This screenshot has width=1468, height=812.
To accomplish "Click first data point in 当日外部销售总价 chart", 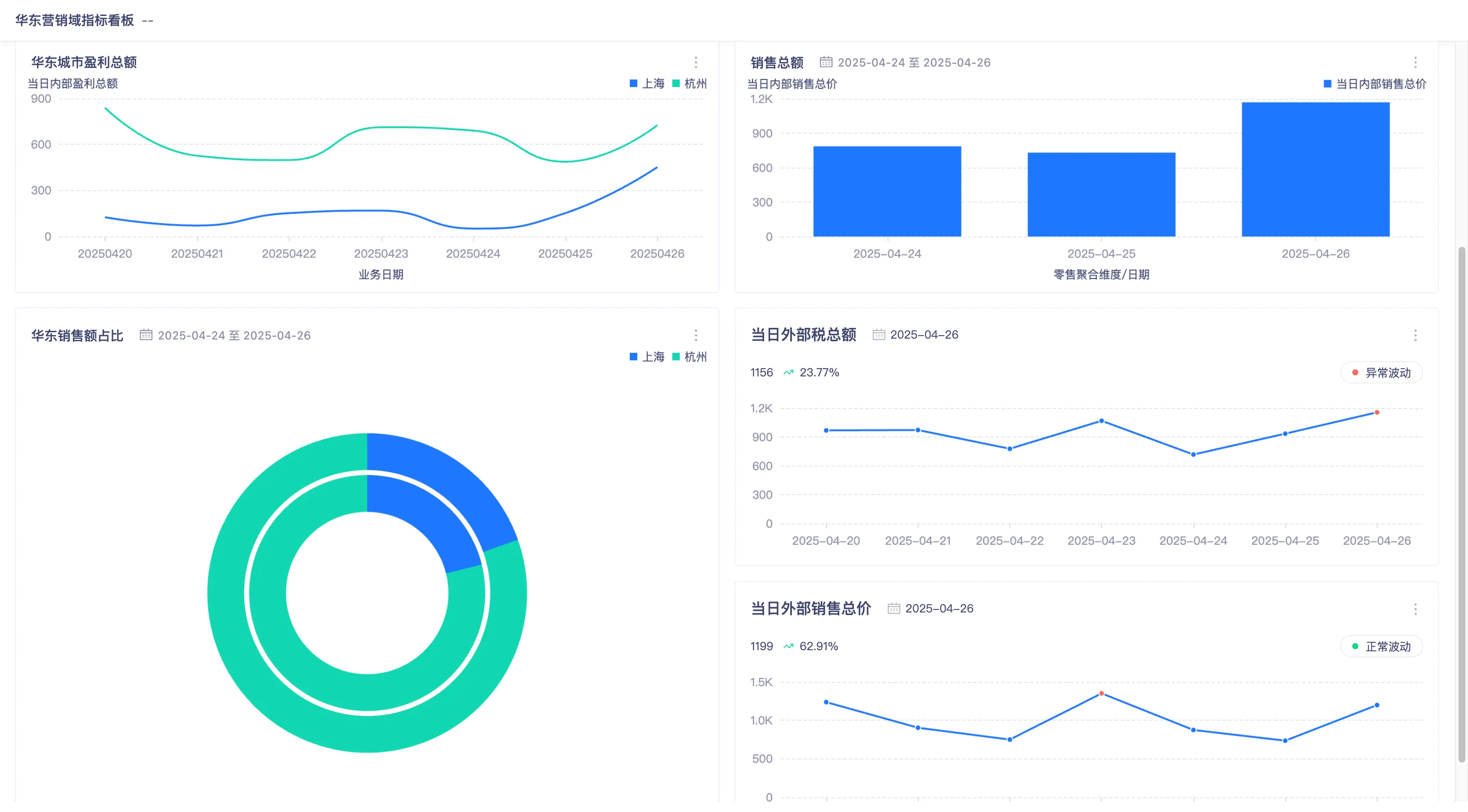I will point(826,702).
